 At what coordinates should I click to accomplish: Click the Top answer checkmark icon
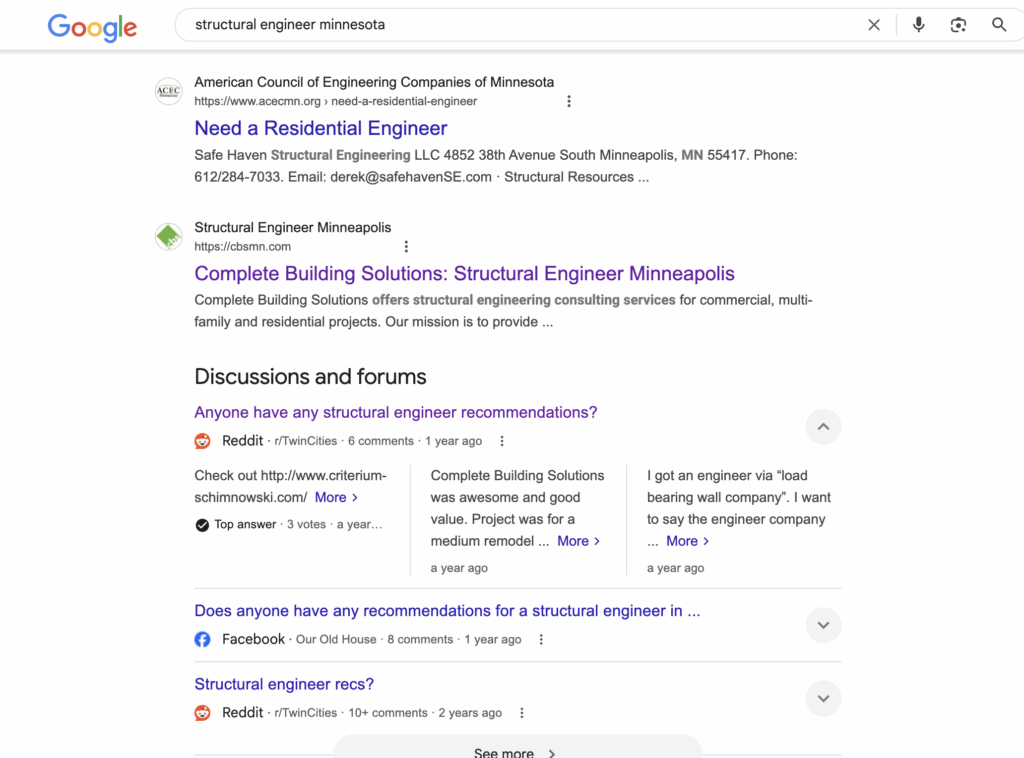(202, 525)
